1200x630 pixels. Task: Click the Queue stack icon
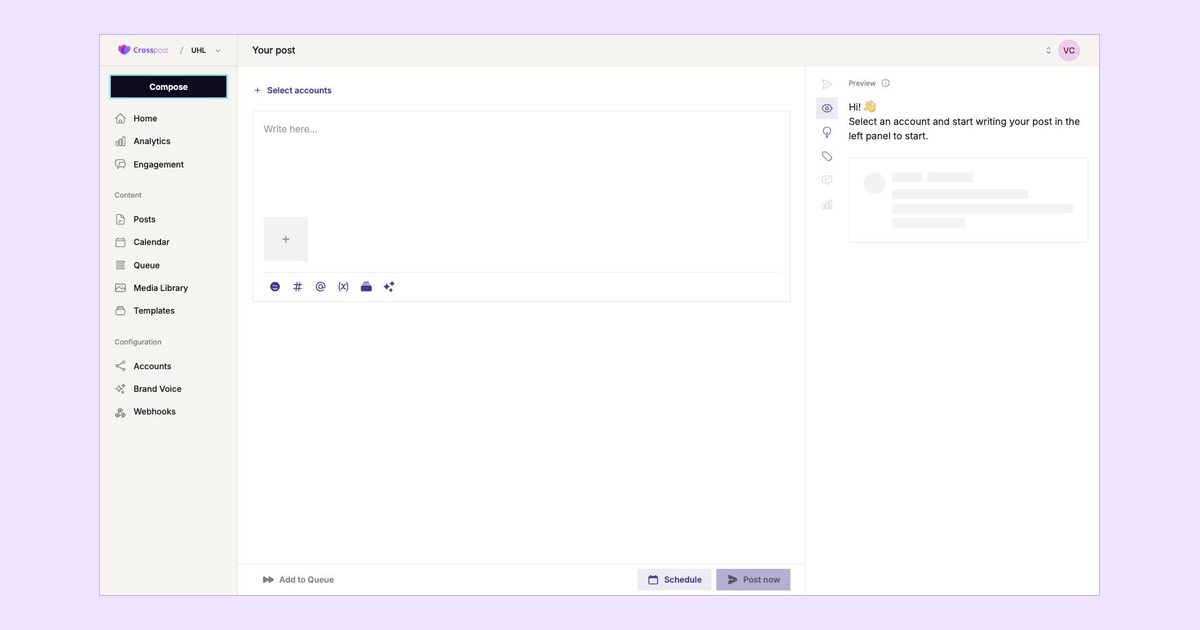pos(120,265)
